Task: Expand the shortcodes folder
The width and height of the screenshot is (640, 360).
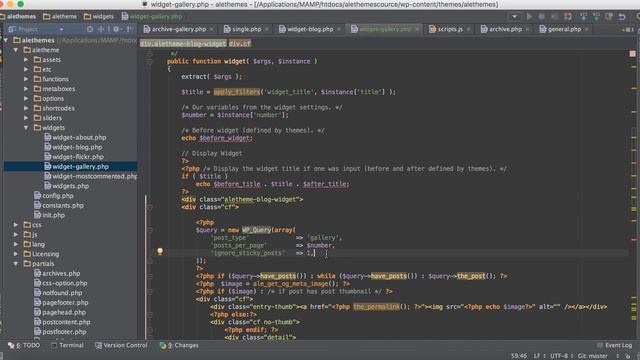Action: (x=26, y=108)
